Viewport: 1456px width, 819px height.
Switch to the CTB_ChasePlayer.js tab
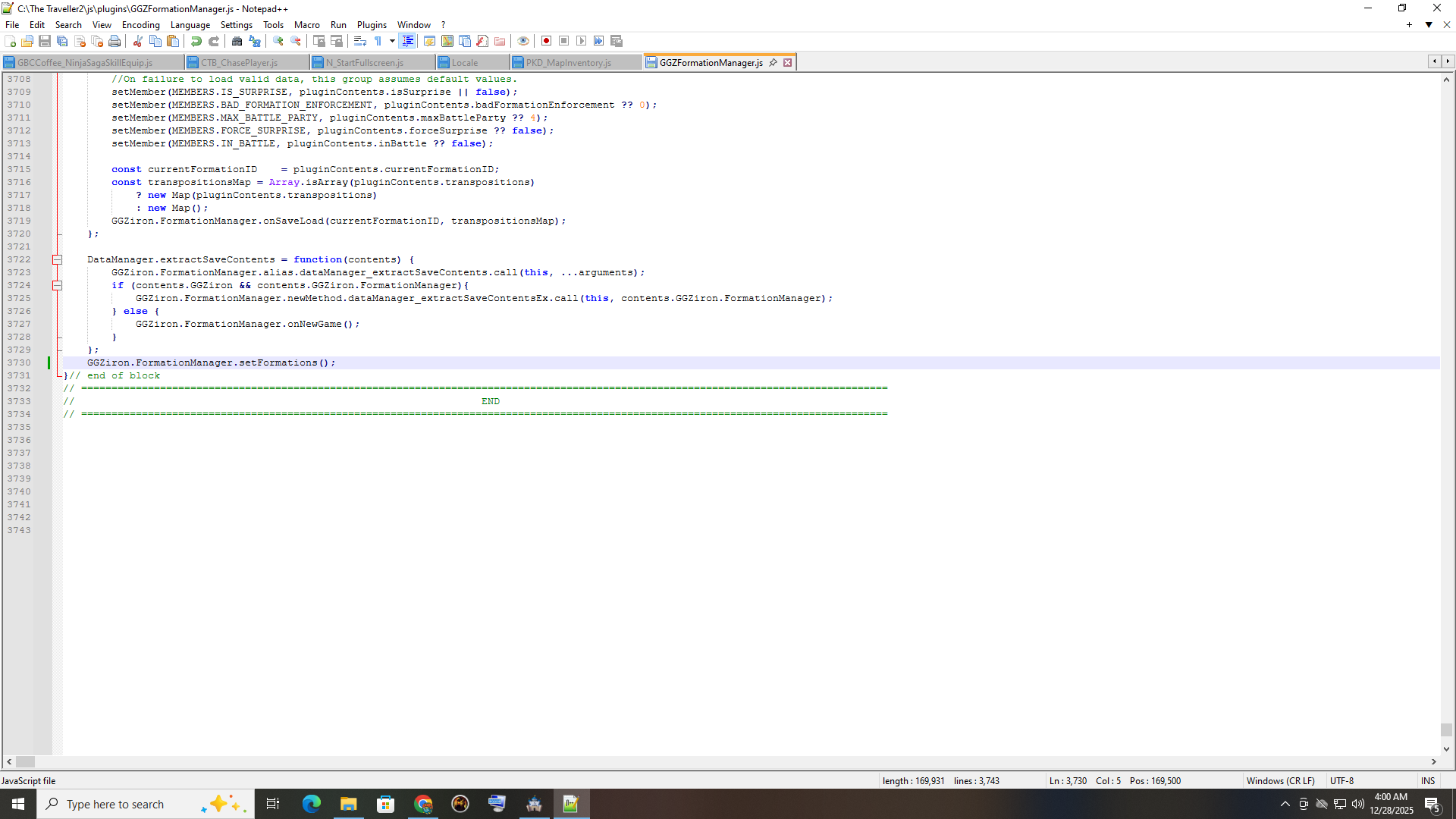tap(239, 63)
